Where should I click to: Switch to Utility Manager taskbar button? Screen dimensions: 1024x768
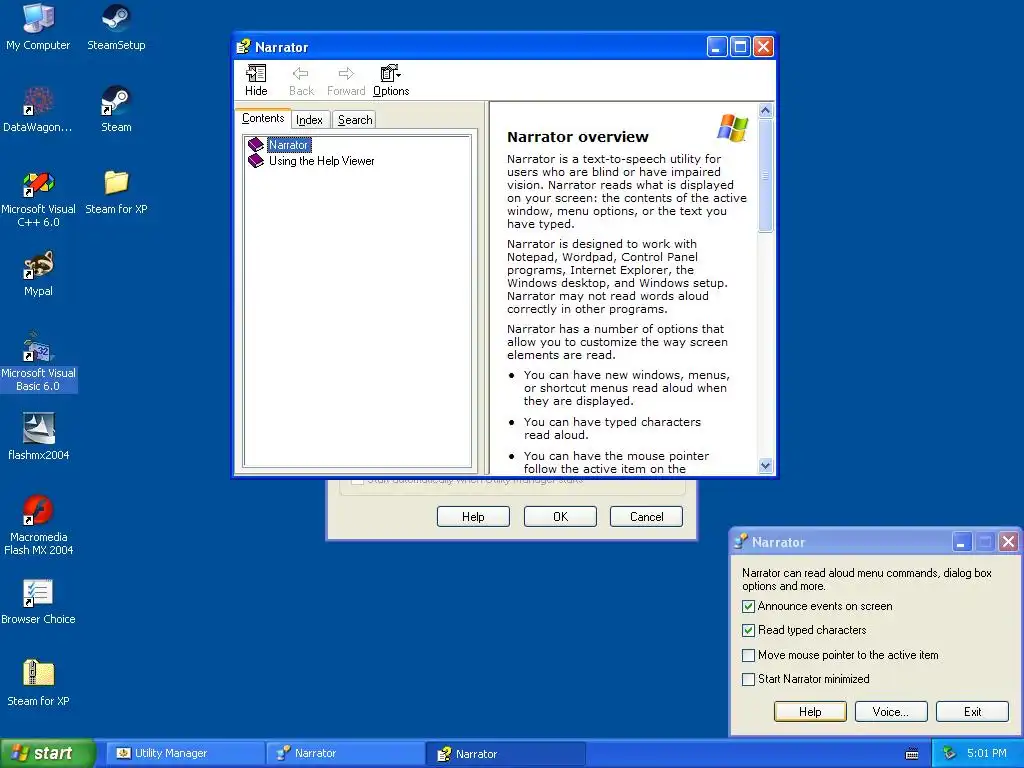click(x=185, y=754)
